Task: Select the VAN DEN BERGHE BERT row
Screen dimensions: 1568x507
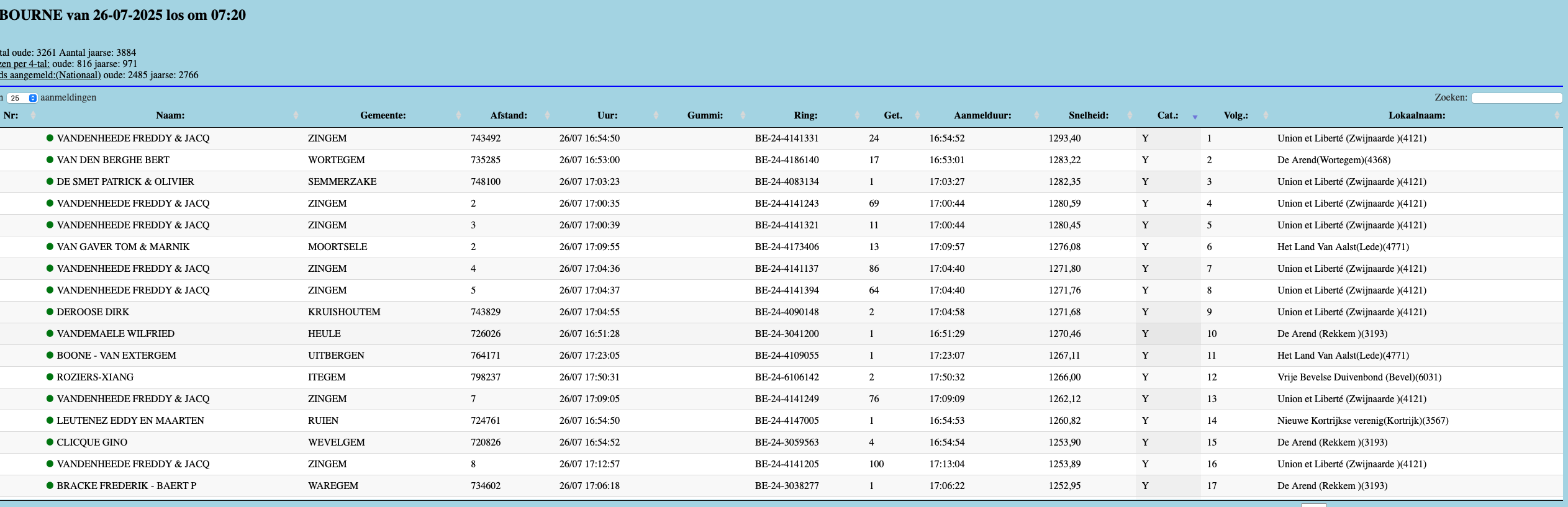Action: point(113,160)
